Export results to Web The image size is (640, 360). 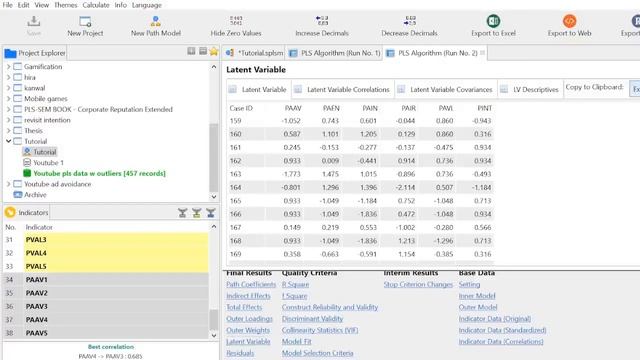569,27
